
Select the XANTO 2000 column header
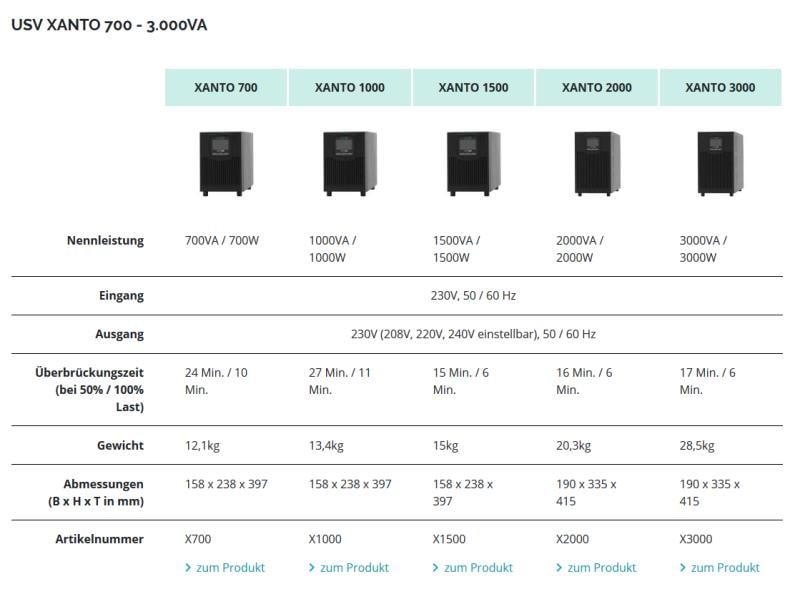(x=597, y=87)
